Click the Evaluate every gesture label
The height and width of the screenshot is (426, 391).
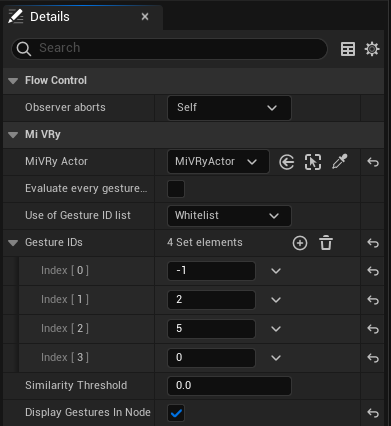(x=86, y=189)
